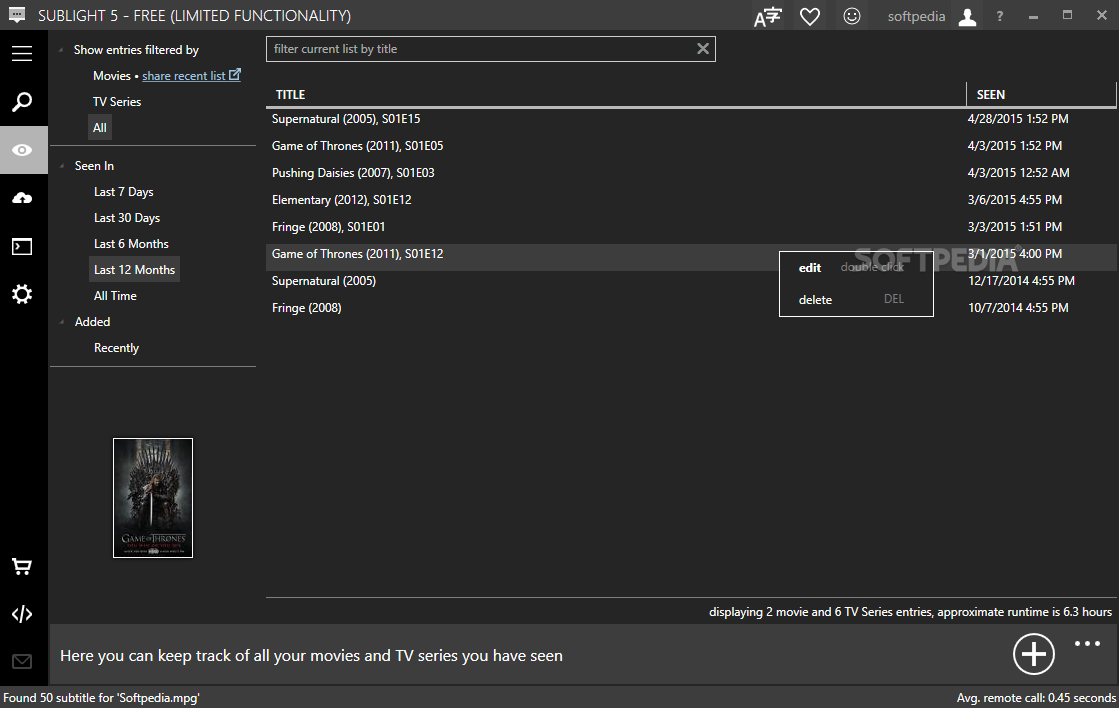The height and width of the screenshot is (708, 1119).
Task: Click 'Avg. remote call: 0.45 seconds' status
Action: click(1036, 698)
